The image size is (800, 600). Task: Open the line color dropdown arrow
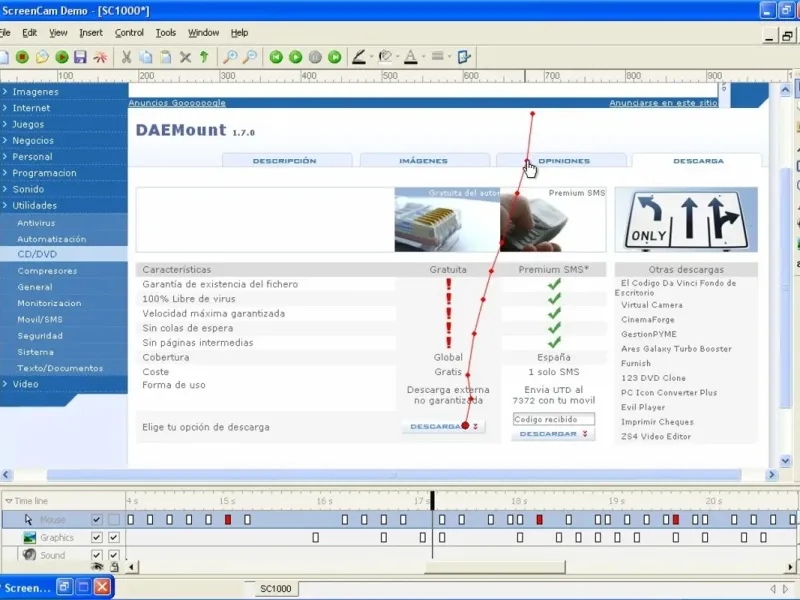371,57
